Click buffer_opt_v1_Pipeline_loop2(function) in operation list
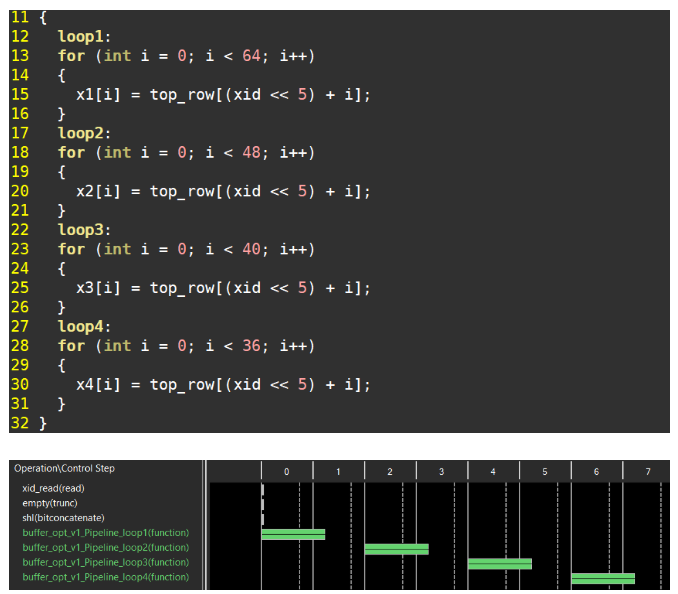The height and width of the screenshot is (594, 678). pyautogui.click(x=105, y=548)
